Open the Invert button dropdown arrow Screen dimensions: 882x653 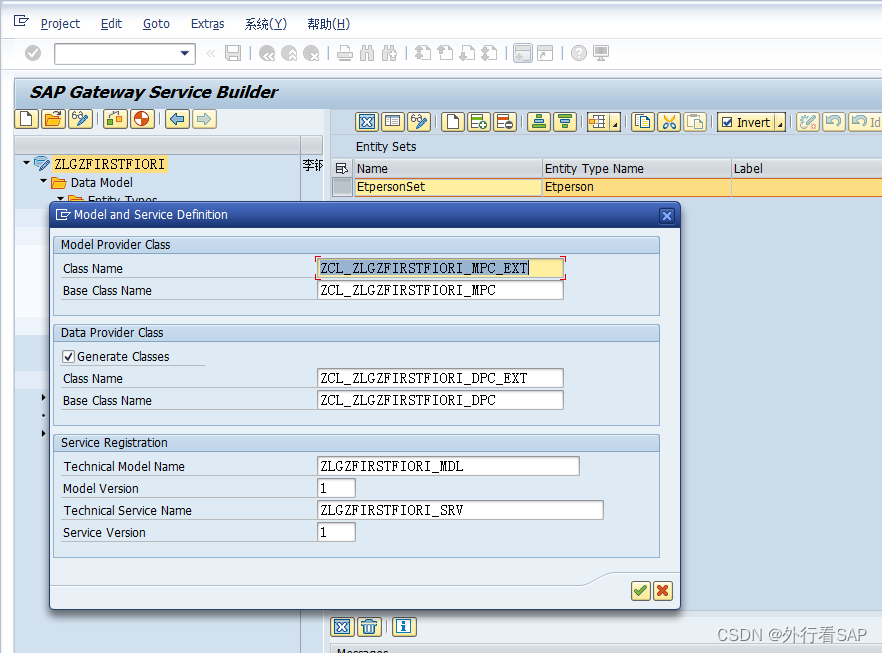coord(780,123)
